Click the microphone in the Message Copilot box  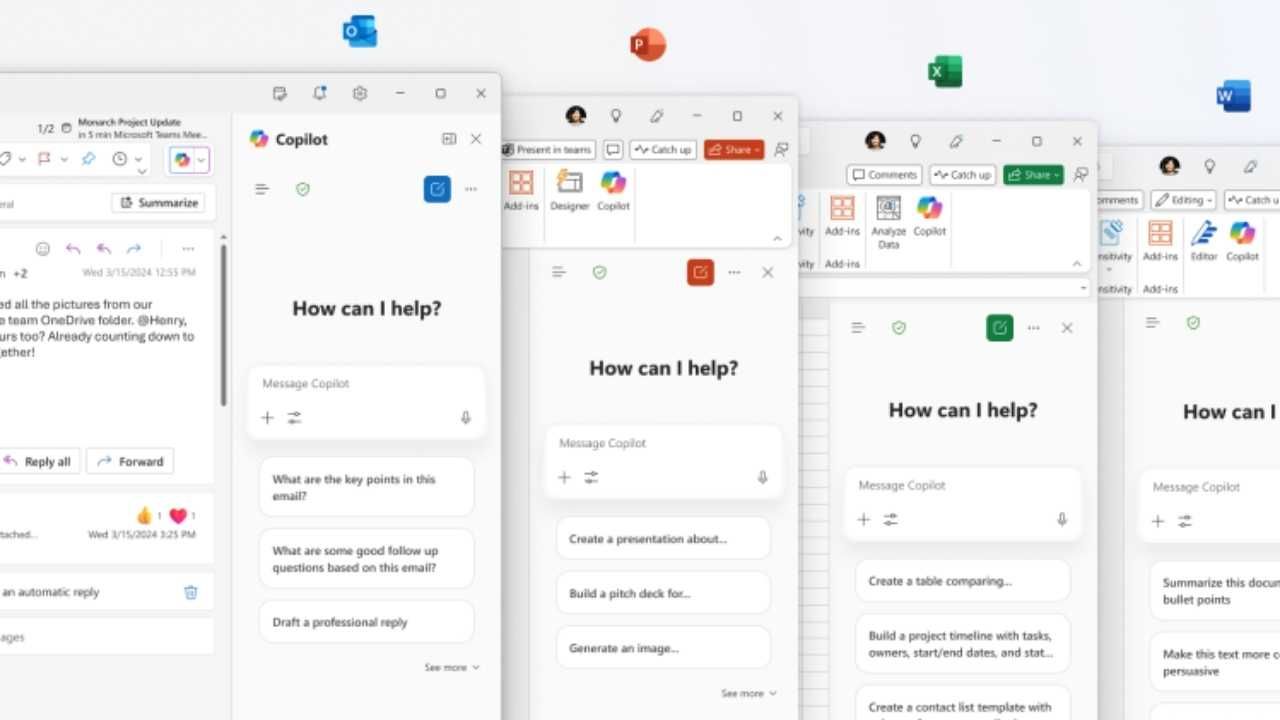coord(465,418)
